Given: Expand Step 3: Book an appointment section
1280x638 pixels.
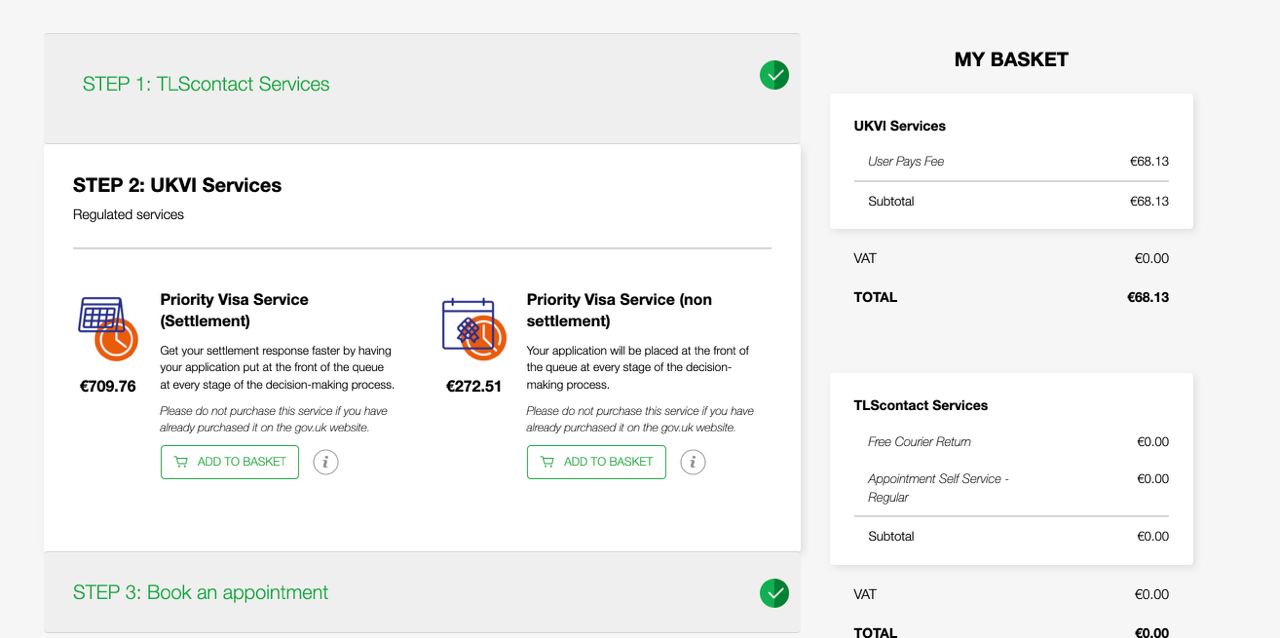Looking at the screenshot, I should pos(200,592).
